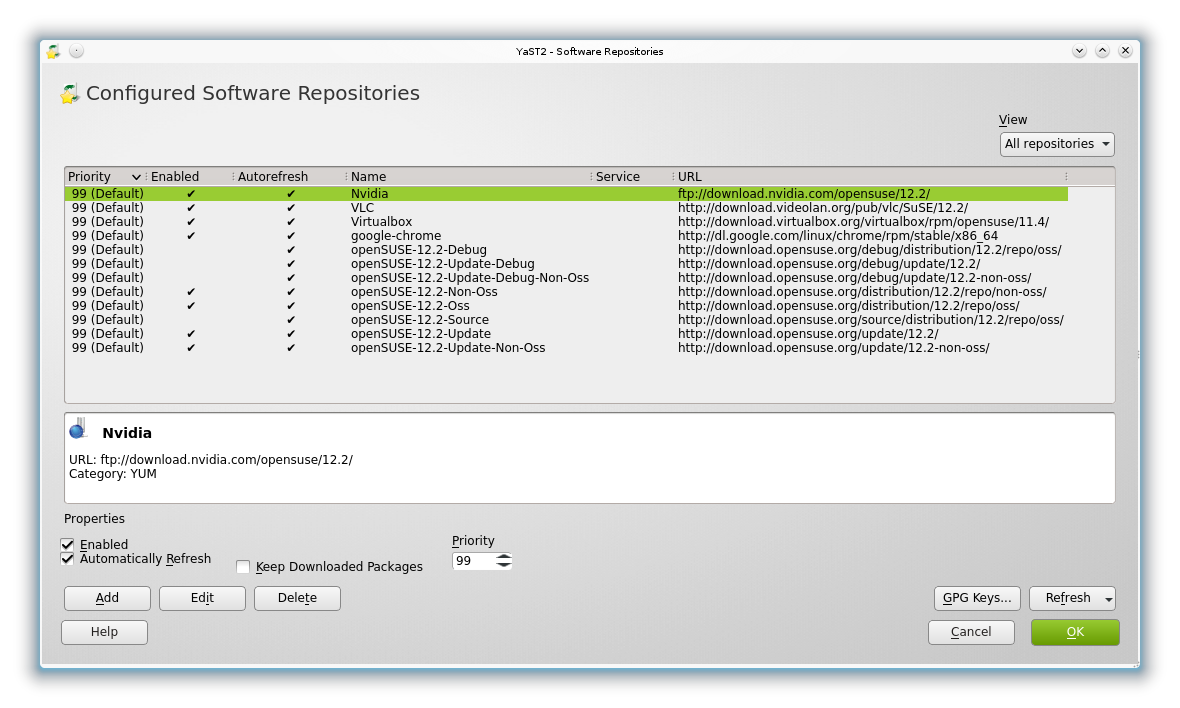
Task: Select the Virtualbox repository name
Action: [382, 222]
